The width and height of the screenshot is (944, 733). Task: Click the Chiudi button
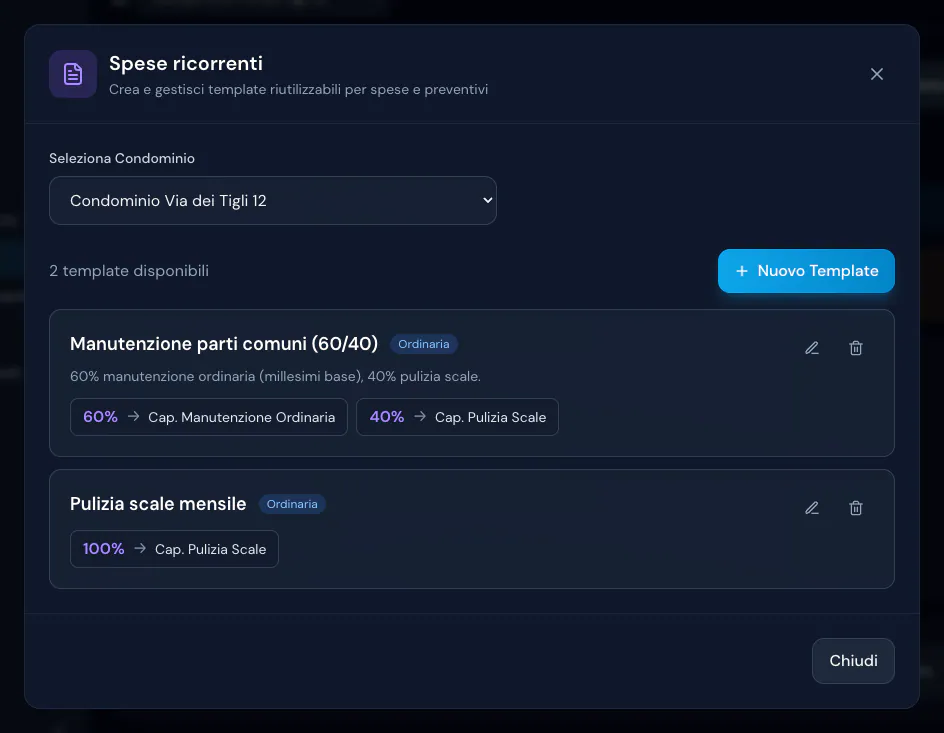point(853,661)
